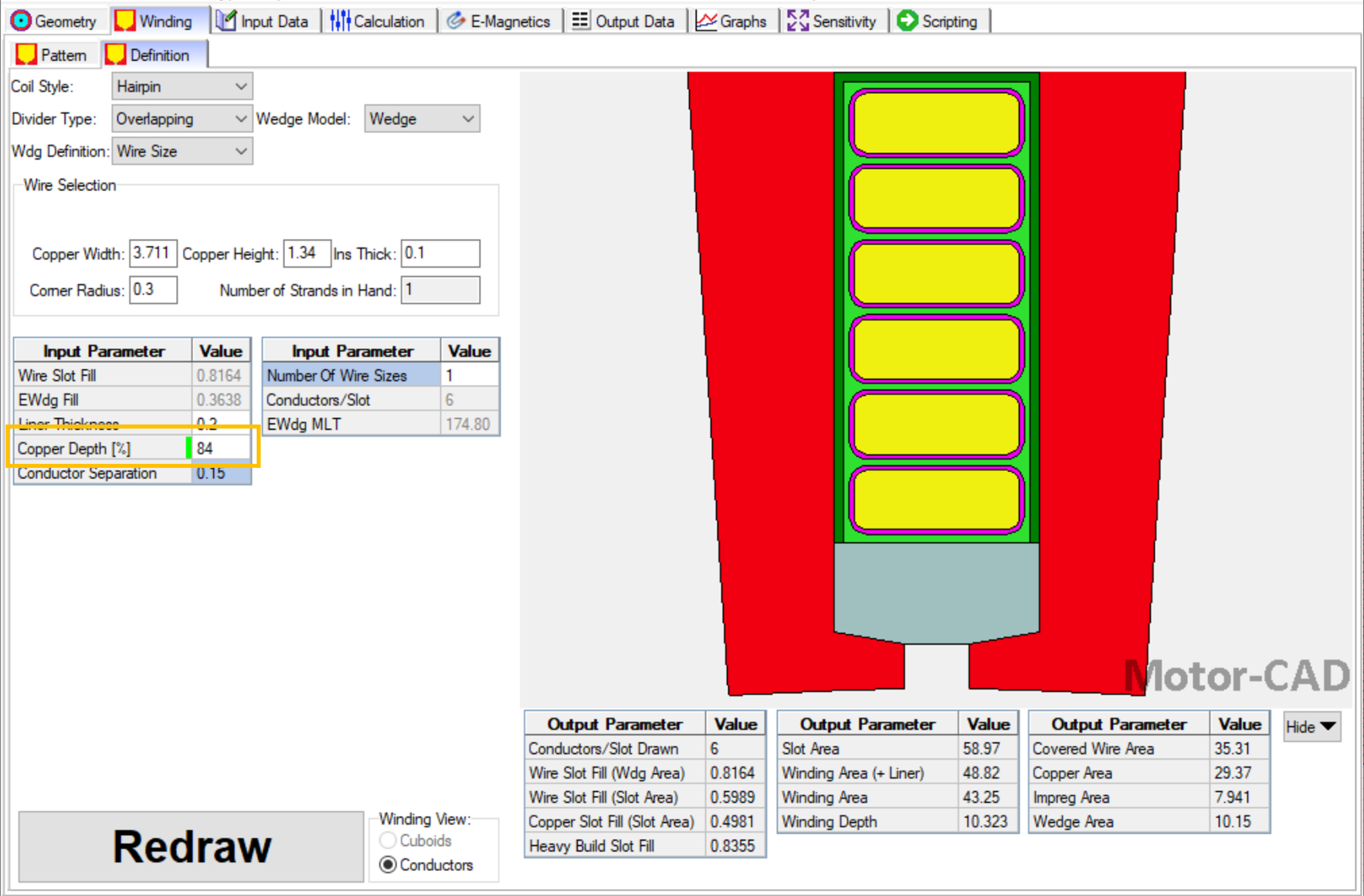1364x896 pixels.
Task: Open the Scripting arrow icon
Action: tap(908, 19)
